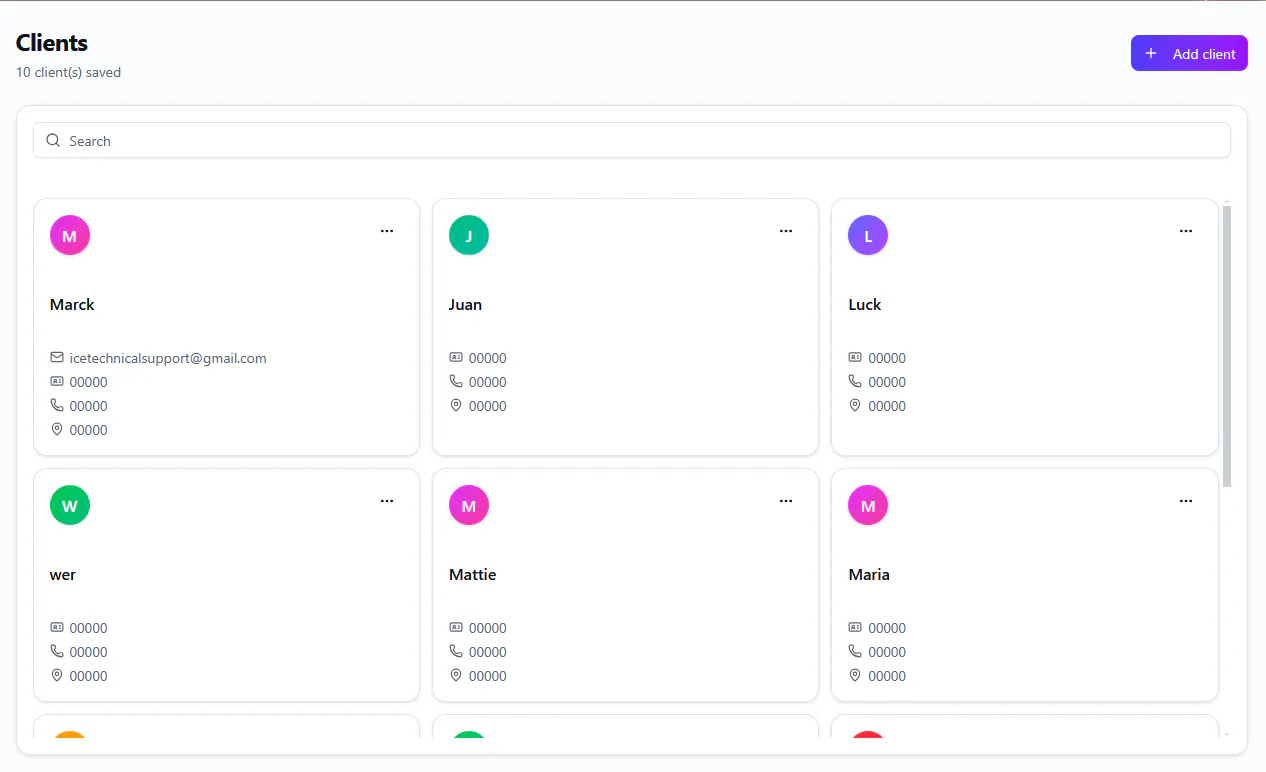Image resolution: width=1266 pixels, height=772 pixels.
Task: Click the phone icon on wer's card
Action: [57, 651]
